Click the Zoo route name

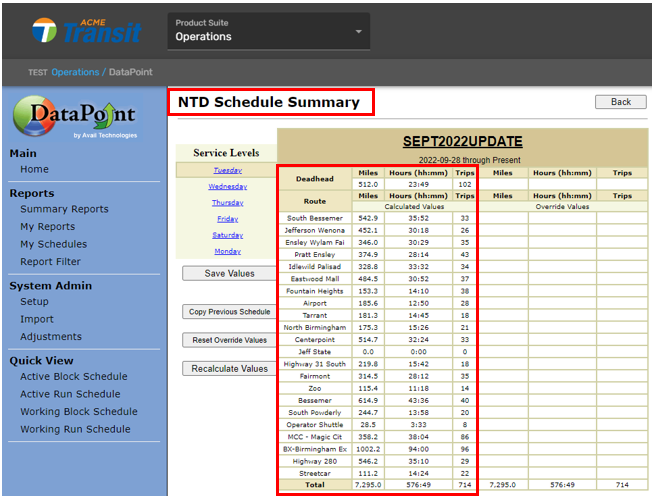315,388
